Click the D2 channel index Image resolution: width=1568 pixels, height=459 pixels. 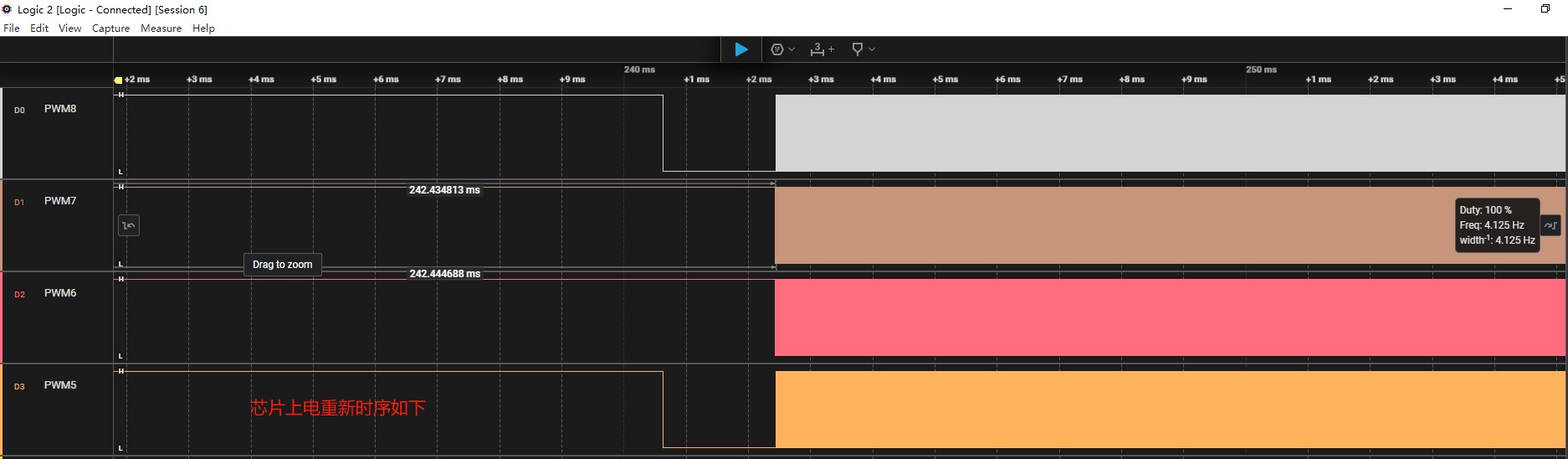point(19,294)
